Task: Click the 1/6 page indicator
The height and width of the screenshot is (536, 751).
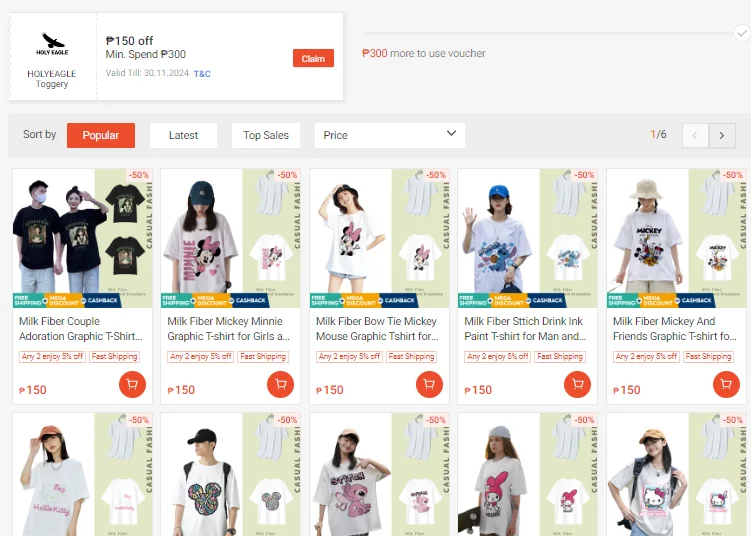Action: coord(658,135)
